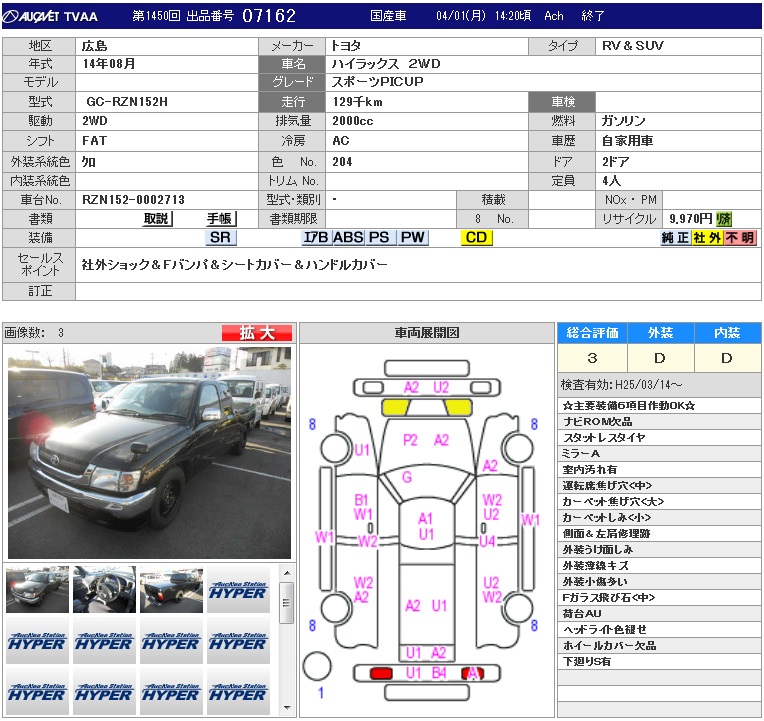Click the PS power steering badge
The image size is (764, 721).
[379, 238]
